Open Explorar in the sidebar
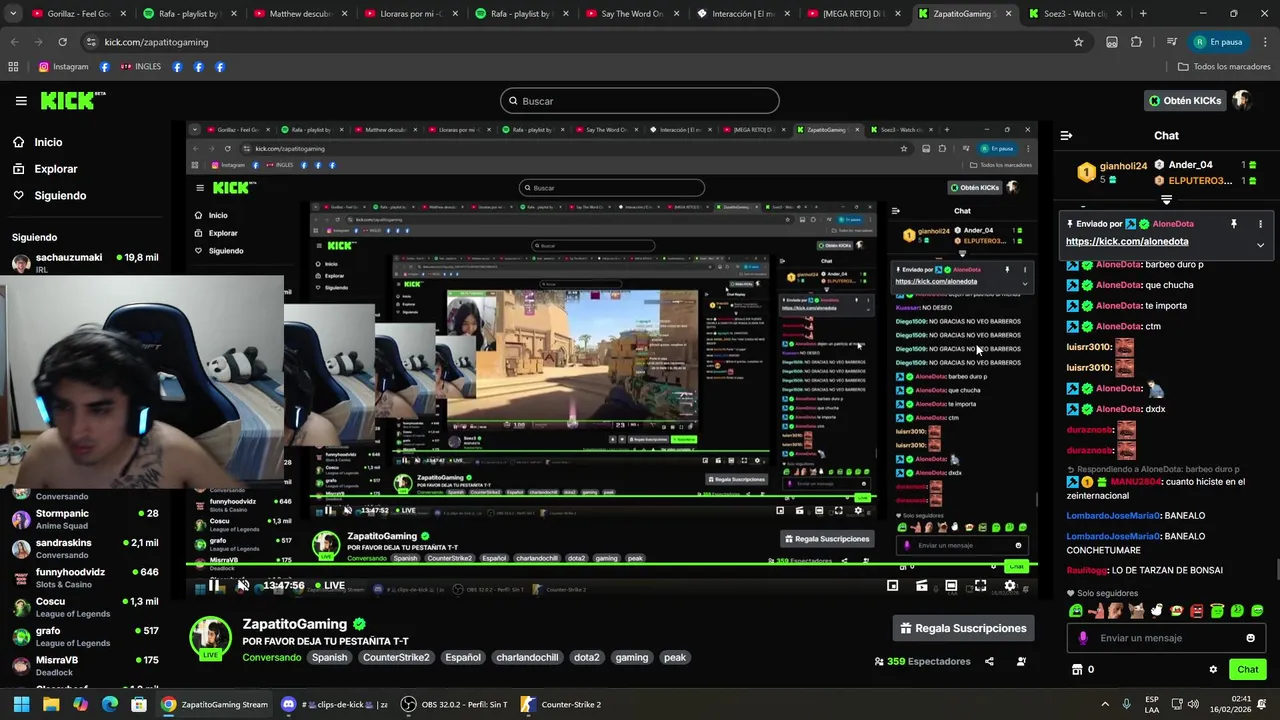Image resolution: width=1280 pixels, height=720 pixels. (56, 169)
